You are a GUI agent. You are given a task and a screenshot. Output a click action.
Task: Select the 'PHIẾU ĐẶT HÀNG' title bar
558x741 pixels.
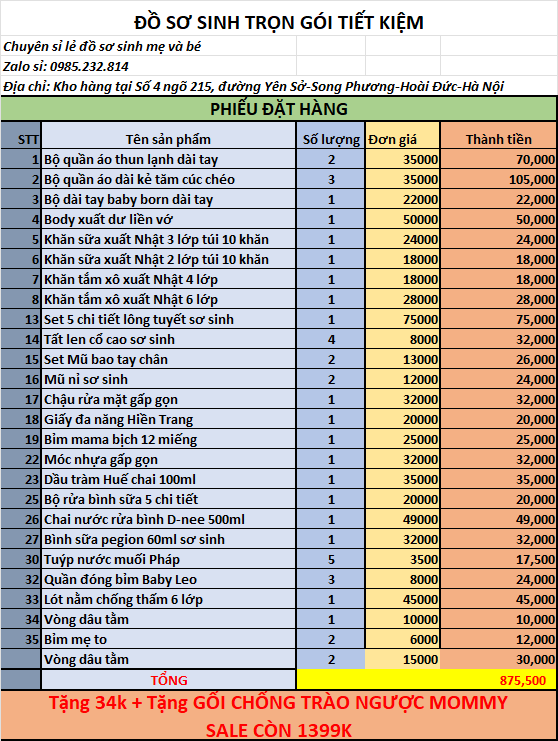click(279, 109)
